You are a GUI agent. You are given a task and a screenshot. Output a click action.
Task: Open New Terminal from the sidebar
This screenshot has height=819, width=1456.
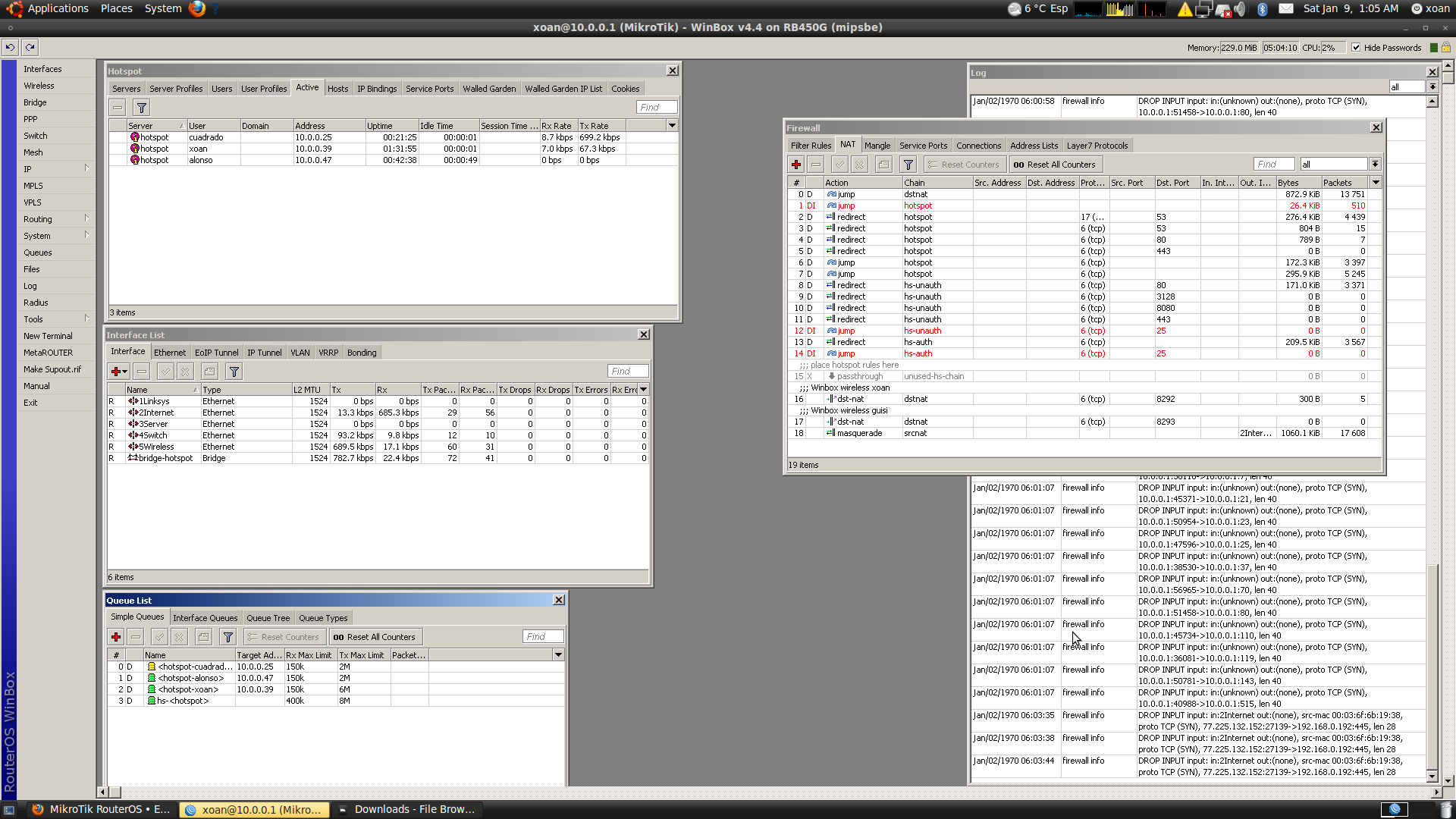48,336
